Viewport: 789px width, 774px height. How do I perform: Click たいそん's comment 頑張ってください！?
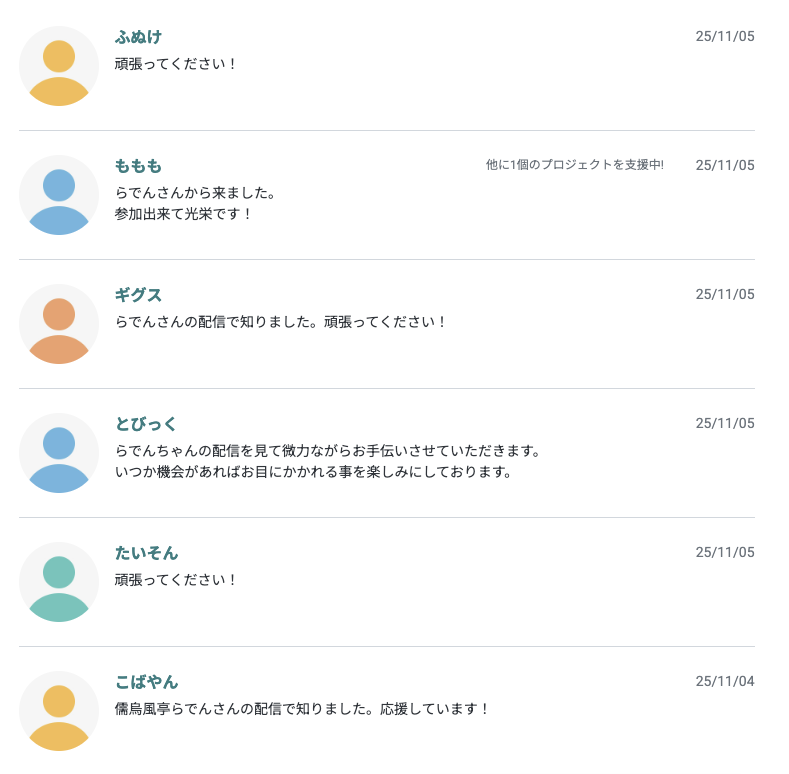point(176,580)
